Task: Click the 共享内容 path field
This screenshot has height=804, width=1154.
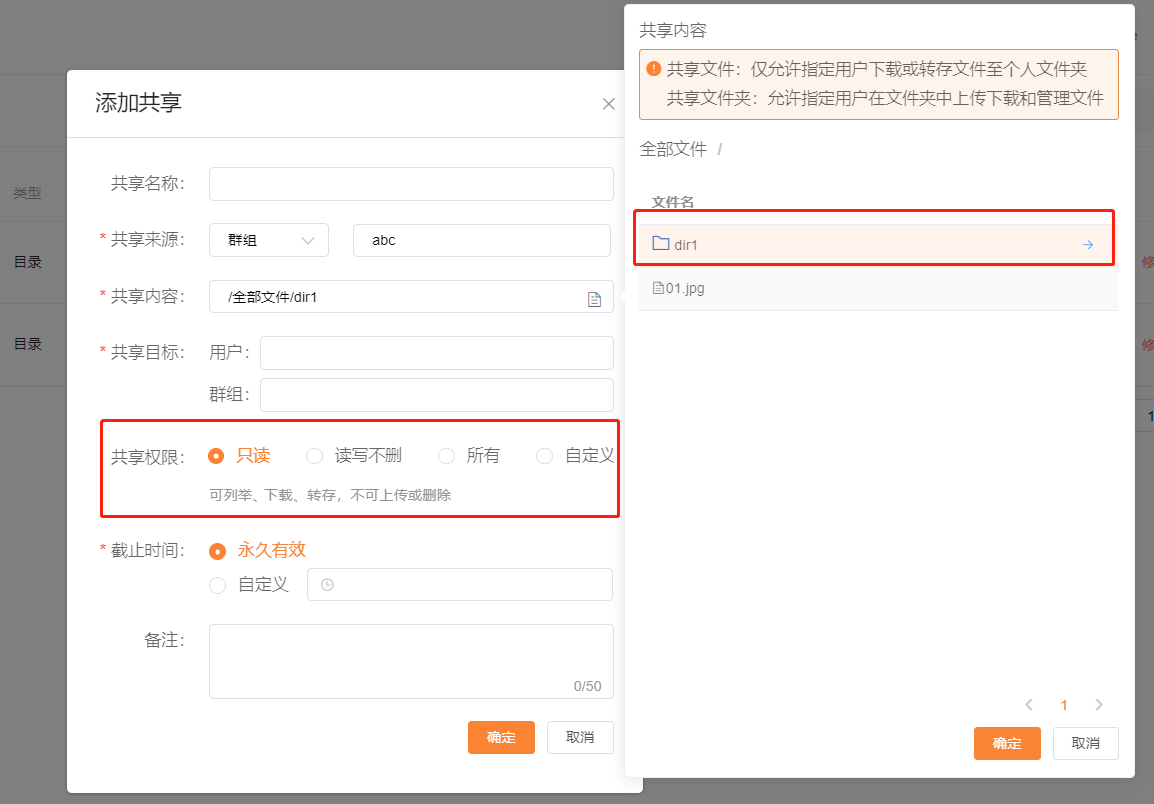Action: pos(411,297)
